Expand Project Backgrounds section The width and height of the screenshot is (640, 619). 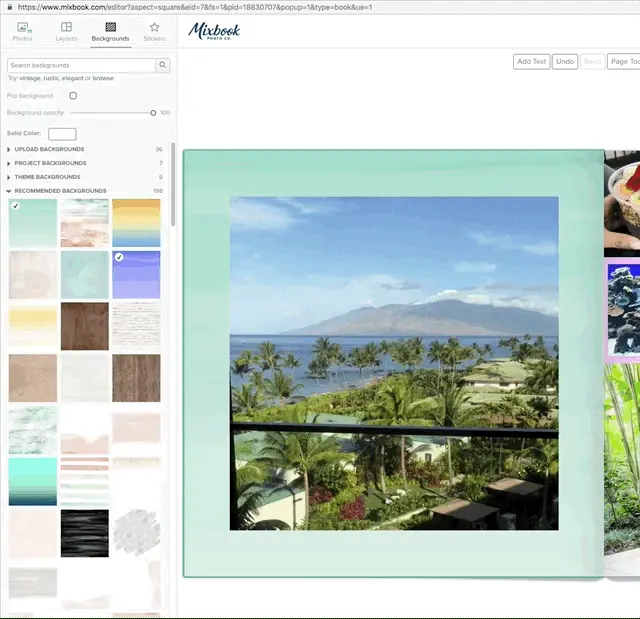click(50, 163)
